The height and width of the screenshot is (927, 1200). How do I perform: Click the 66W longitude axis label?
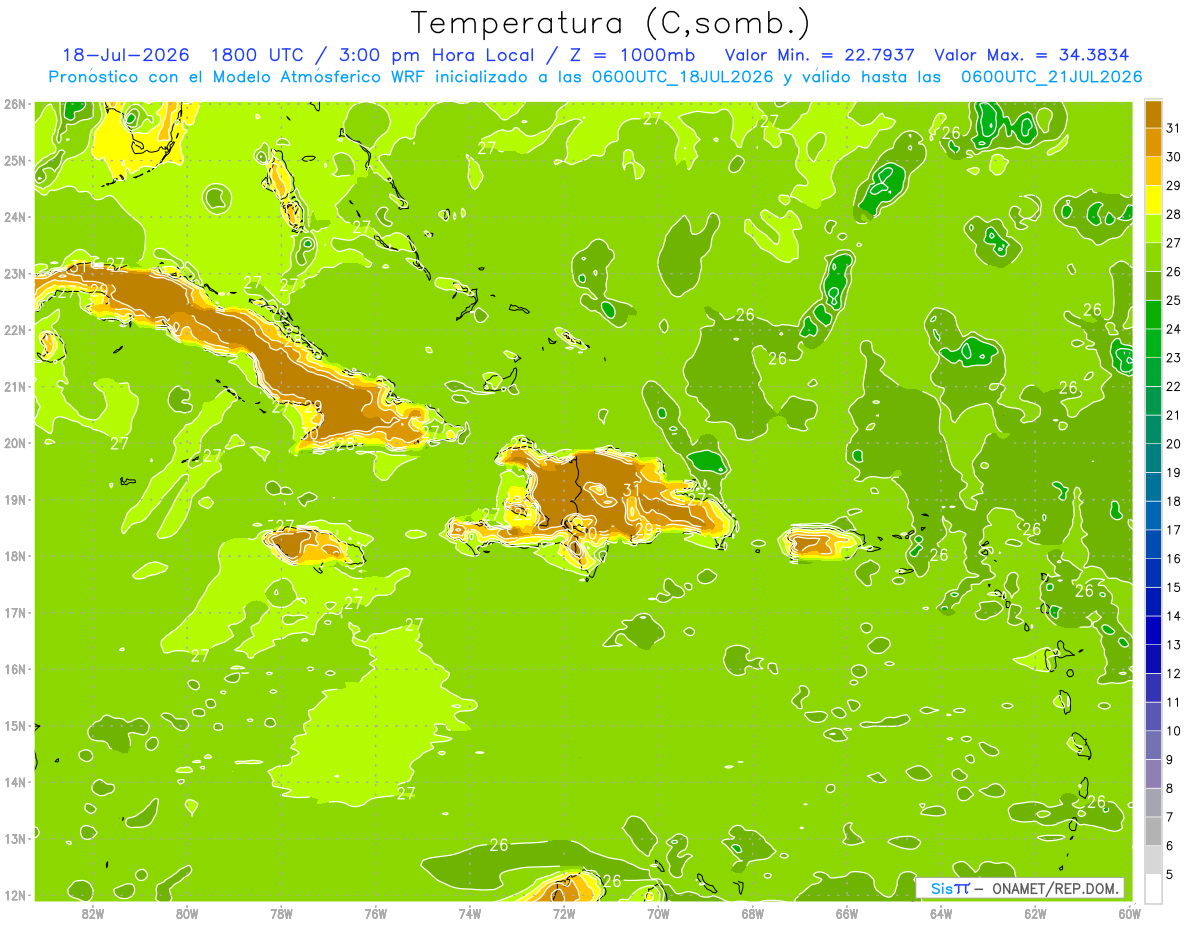tap(847, 913)
